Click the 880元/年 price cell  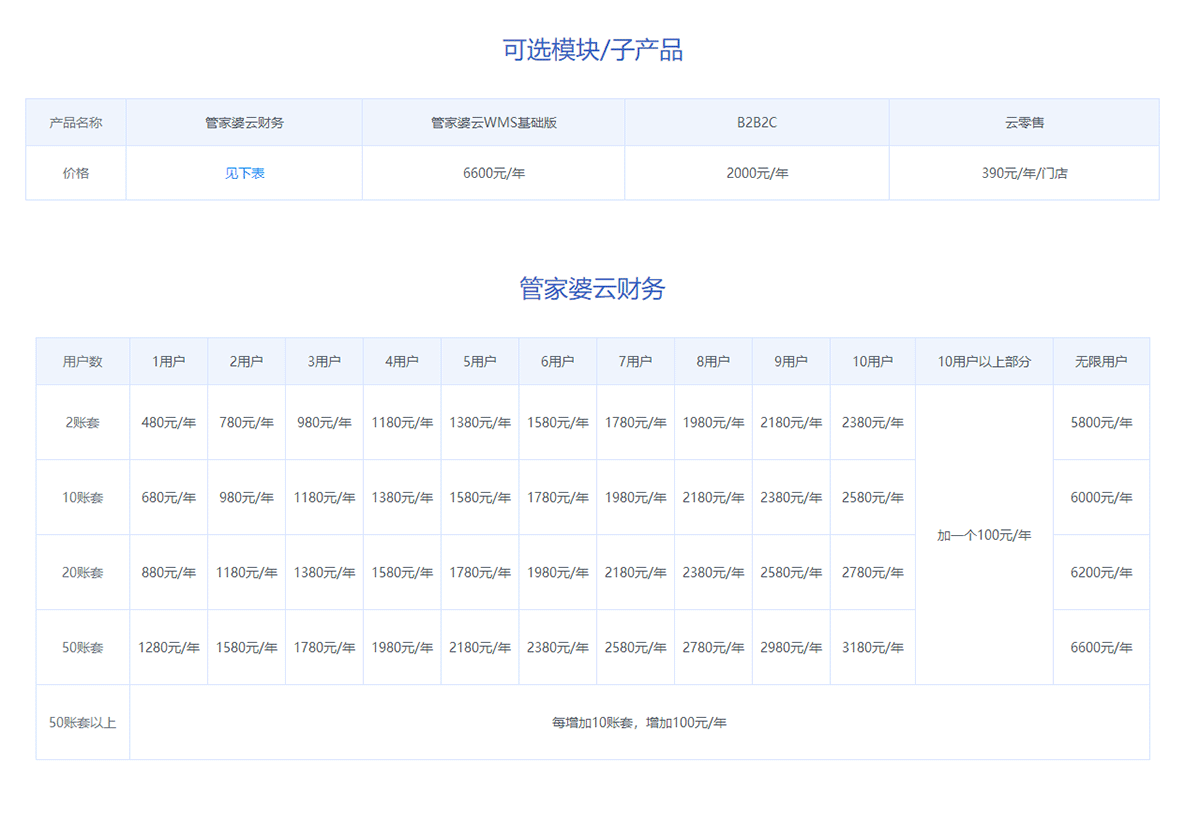[x=169, y=573]
